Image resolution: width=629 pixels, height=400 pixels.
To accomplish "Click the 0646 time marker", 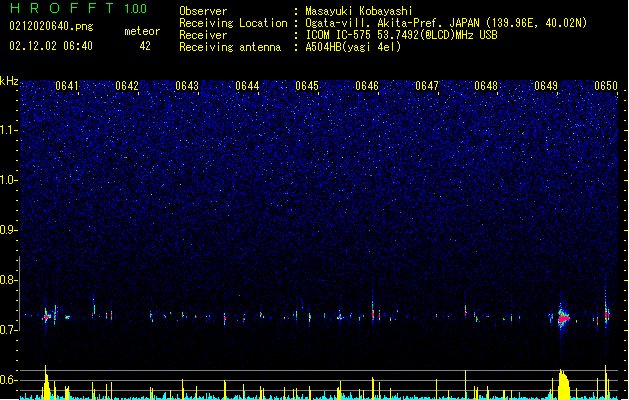I will [367, 86].
